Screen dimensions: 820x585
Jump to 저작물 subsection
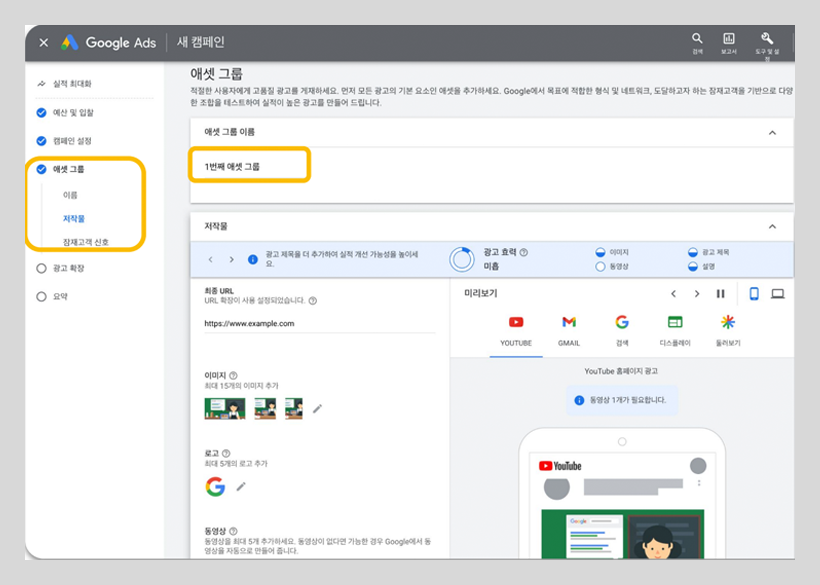[74, 219]
